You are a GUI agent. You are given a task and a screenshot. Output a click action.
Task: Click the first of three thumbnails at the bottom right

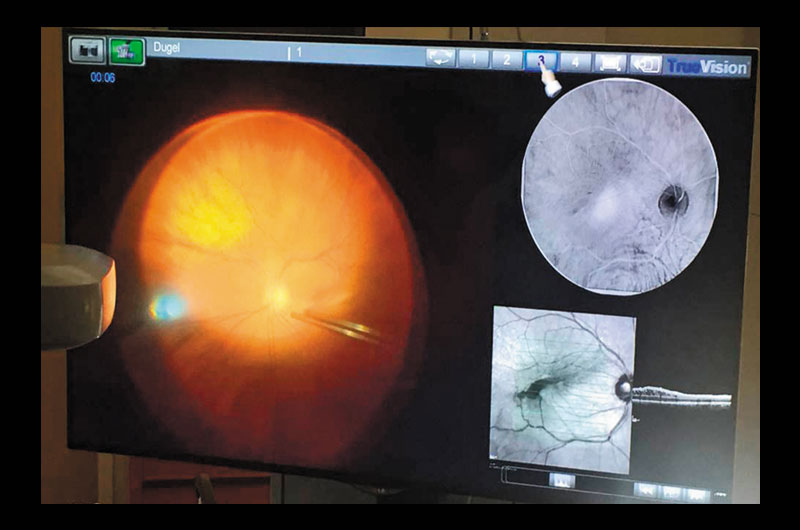click(x=645, y=491)
